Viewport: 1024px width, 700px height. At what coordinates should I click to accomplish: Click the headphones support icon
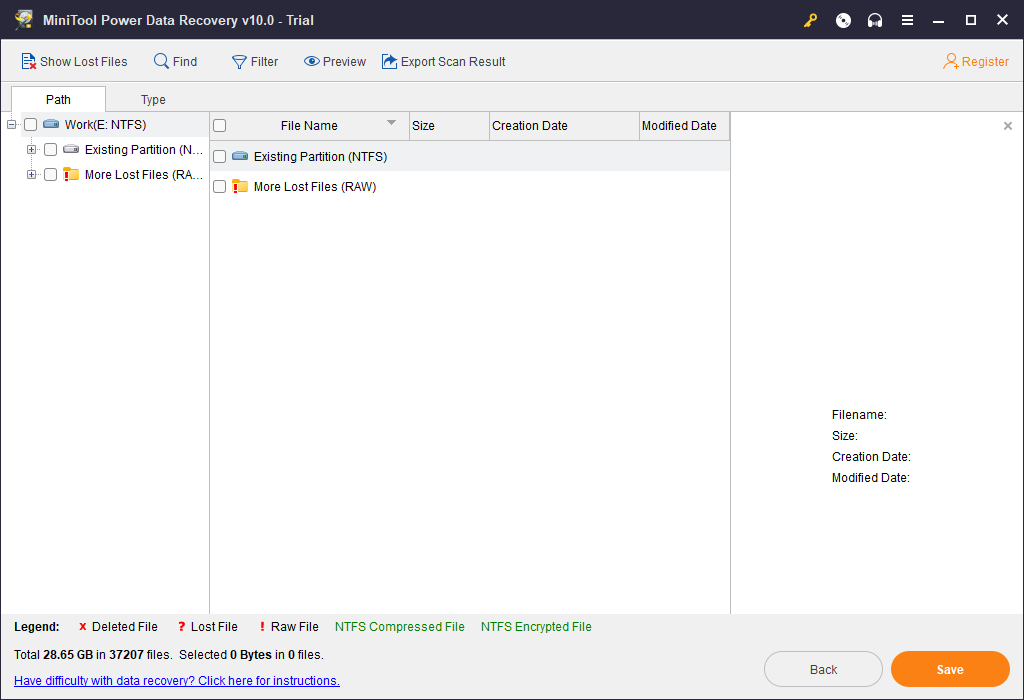coord(875,20)
